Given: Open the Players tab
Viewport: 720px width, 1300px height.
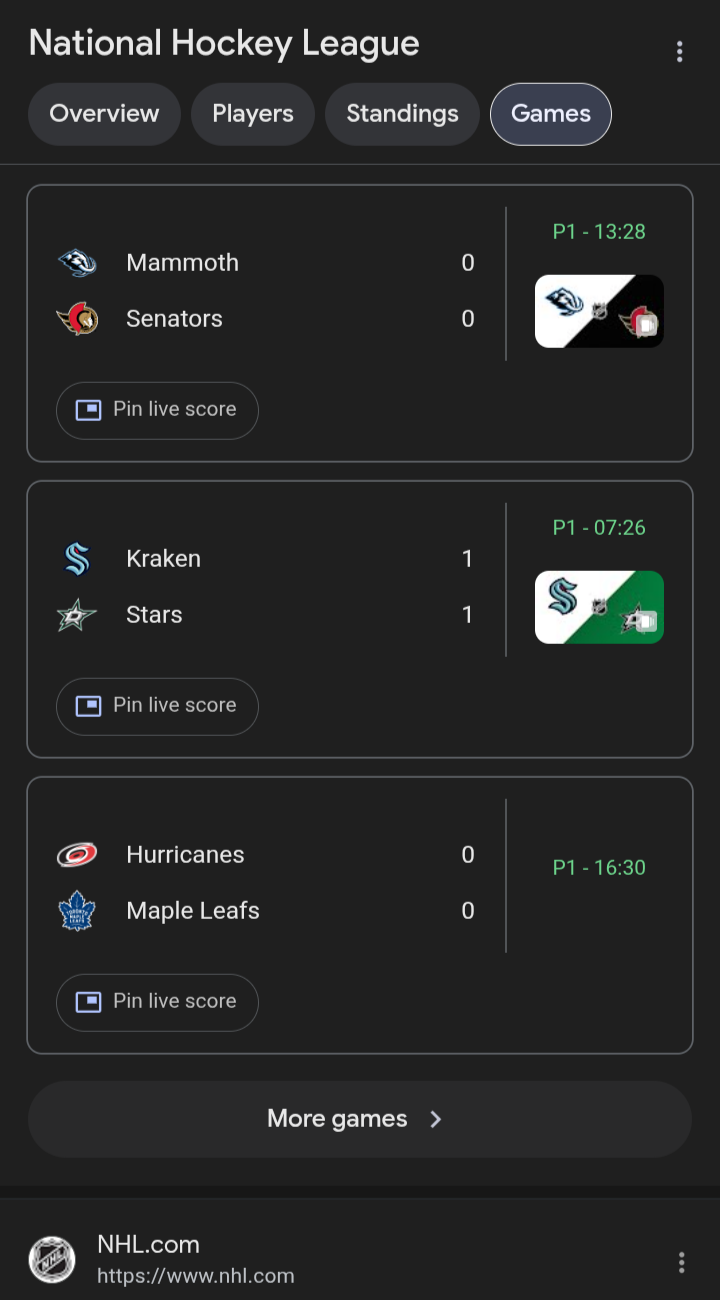Looking at the screenshot, I should pos(253,114).
